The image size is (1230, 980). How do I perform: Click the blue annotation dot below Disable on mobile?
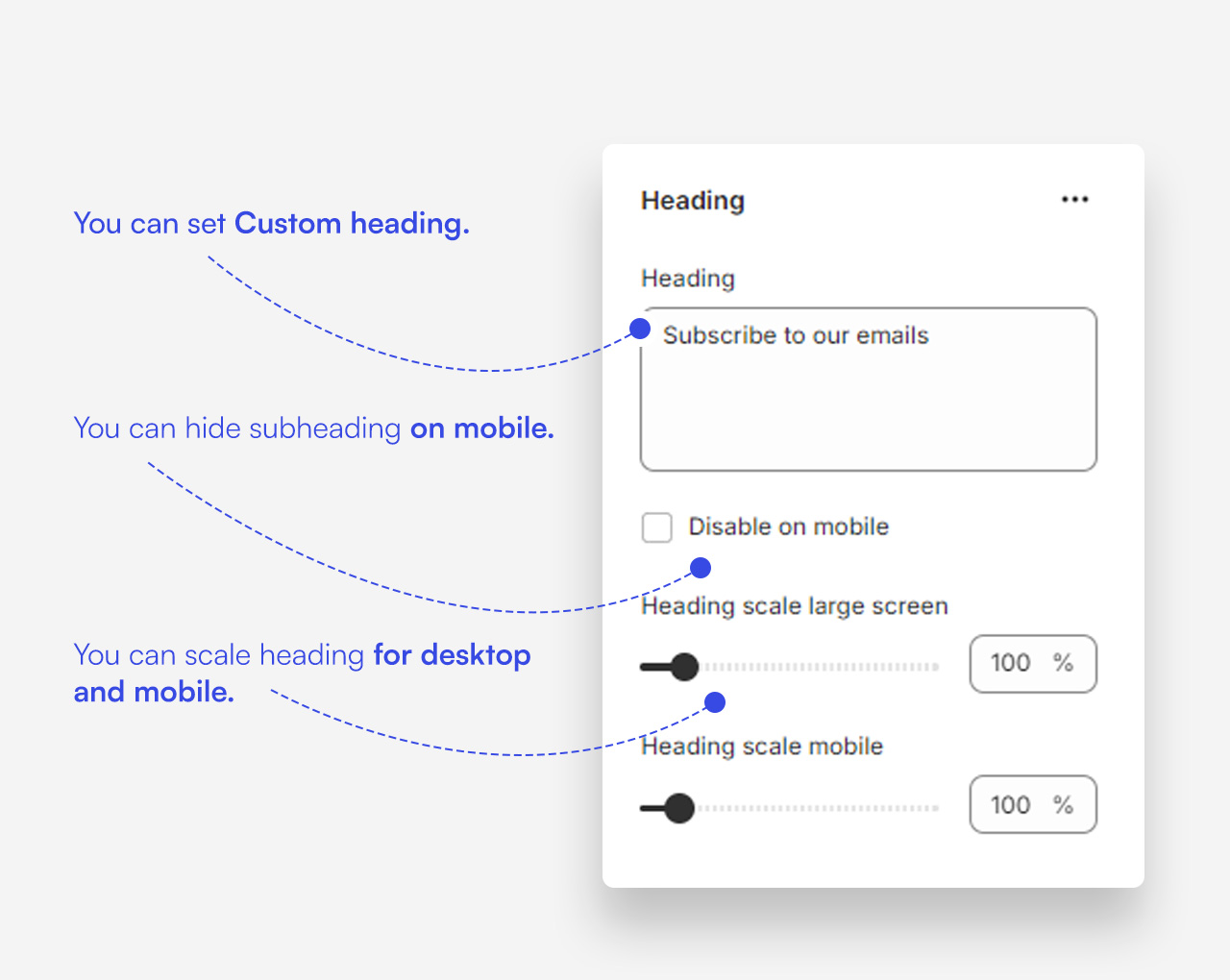click(x=701, y=568)
